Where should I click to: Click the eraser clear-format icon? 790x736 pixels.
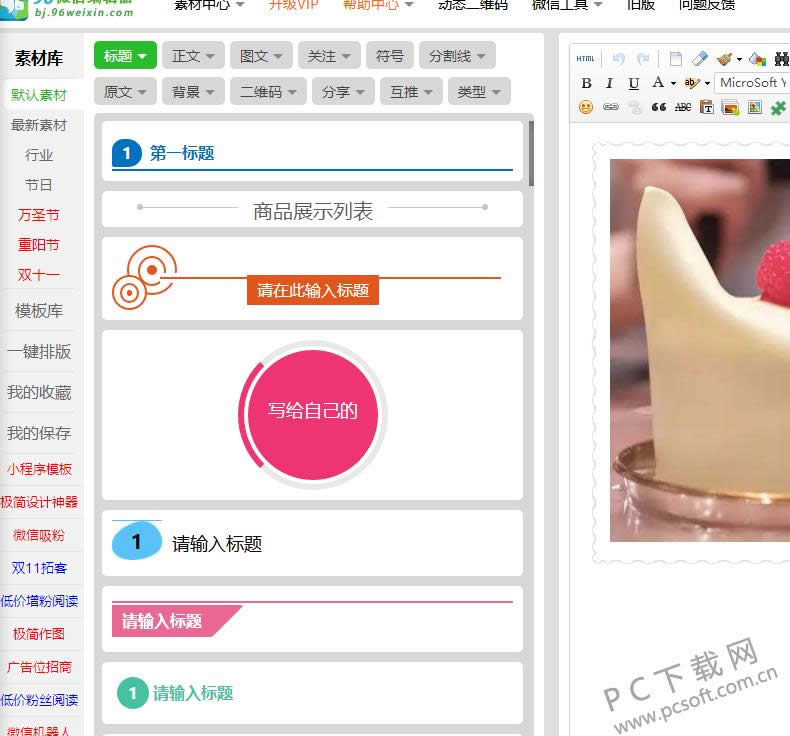click(x=700, y=59)
